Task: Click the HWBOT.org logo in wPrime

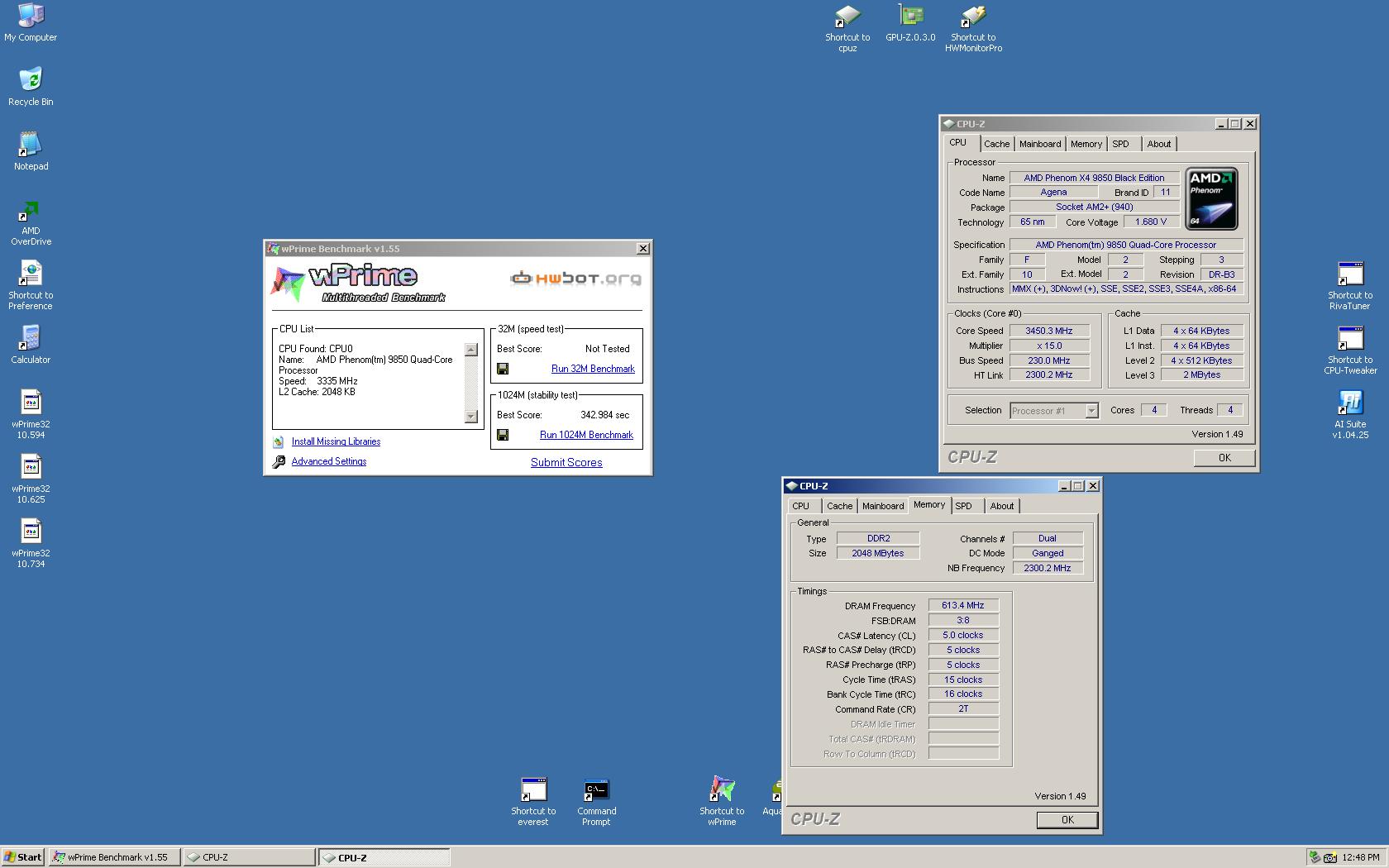Action: [x=575, y=279]
